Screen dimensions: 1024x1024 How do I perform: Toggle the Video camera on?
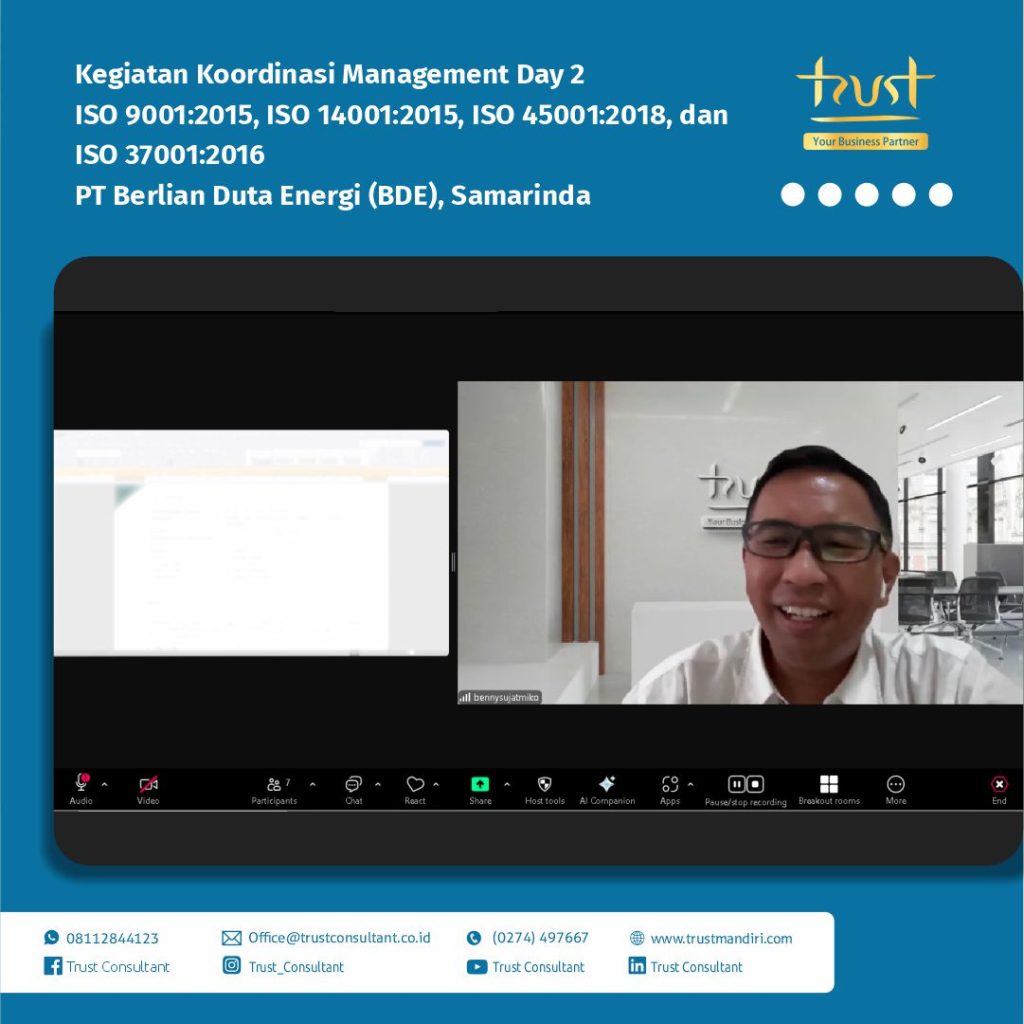coord(148,786)
